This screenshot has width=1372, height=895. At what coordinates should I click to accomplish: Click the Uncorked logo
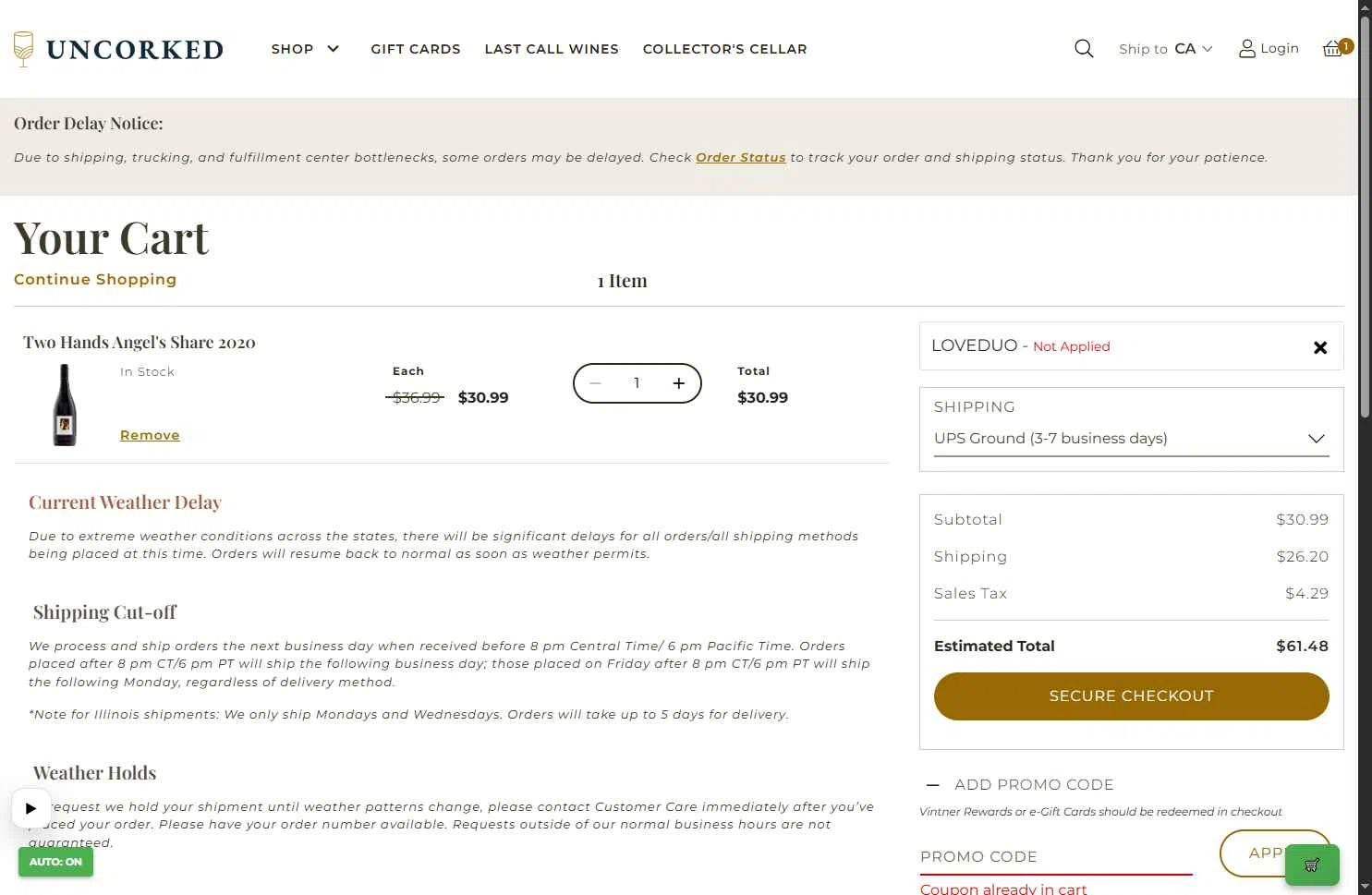point(118,49)
